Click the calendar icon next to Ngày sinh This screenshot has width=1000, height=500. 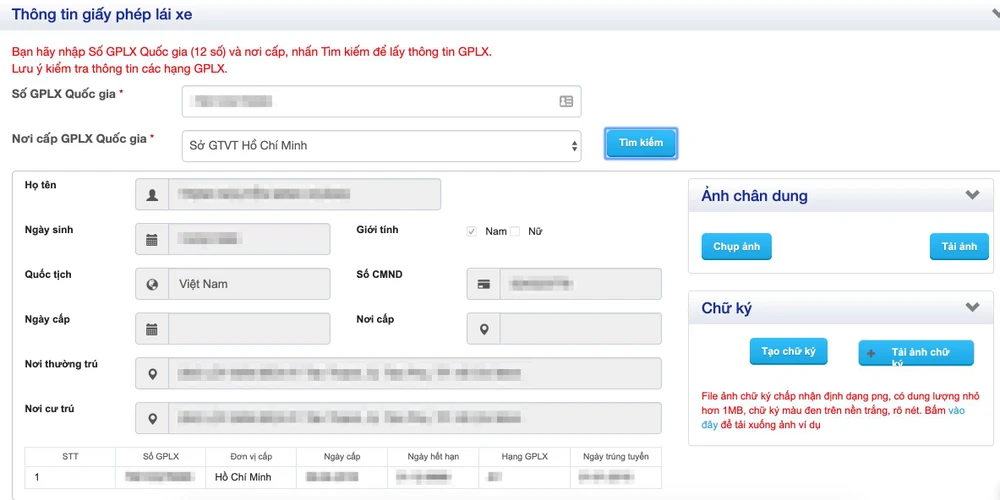pos(152,240)
